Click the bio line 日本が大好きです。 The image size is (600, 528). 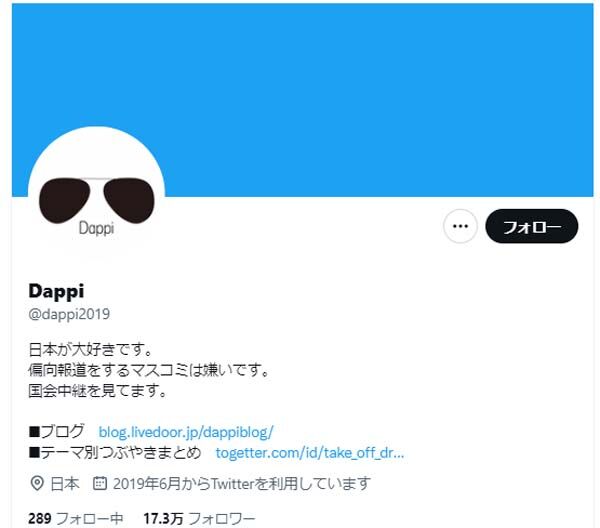[x=91, y=349]
